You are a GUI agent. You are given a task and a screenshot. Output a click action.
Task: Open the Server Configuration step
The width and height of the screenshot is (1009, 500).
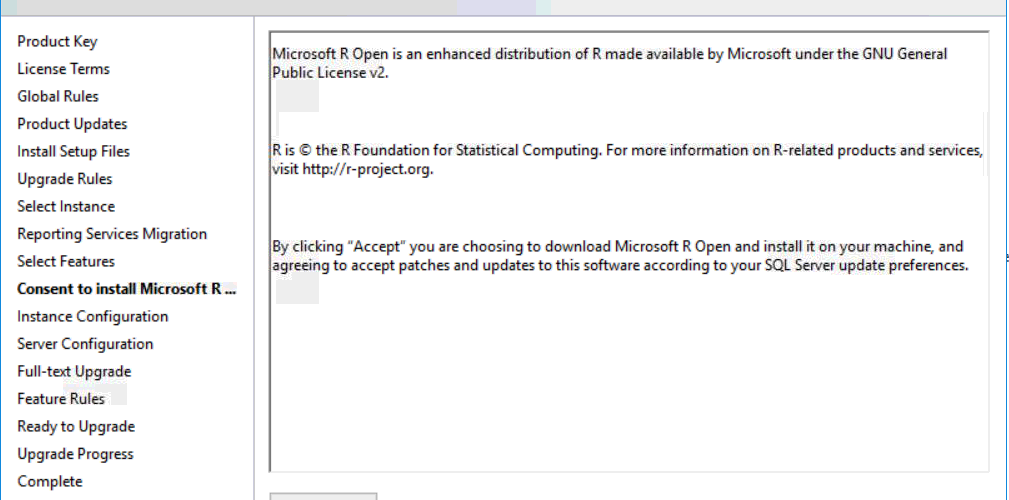click(x=85, y=344)
